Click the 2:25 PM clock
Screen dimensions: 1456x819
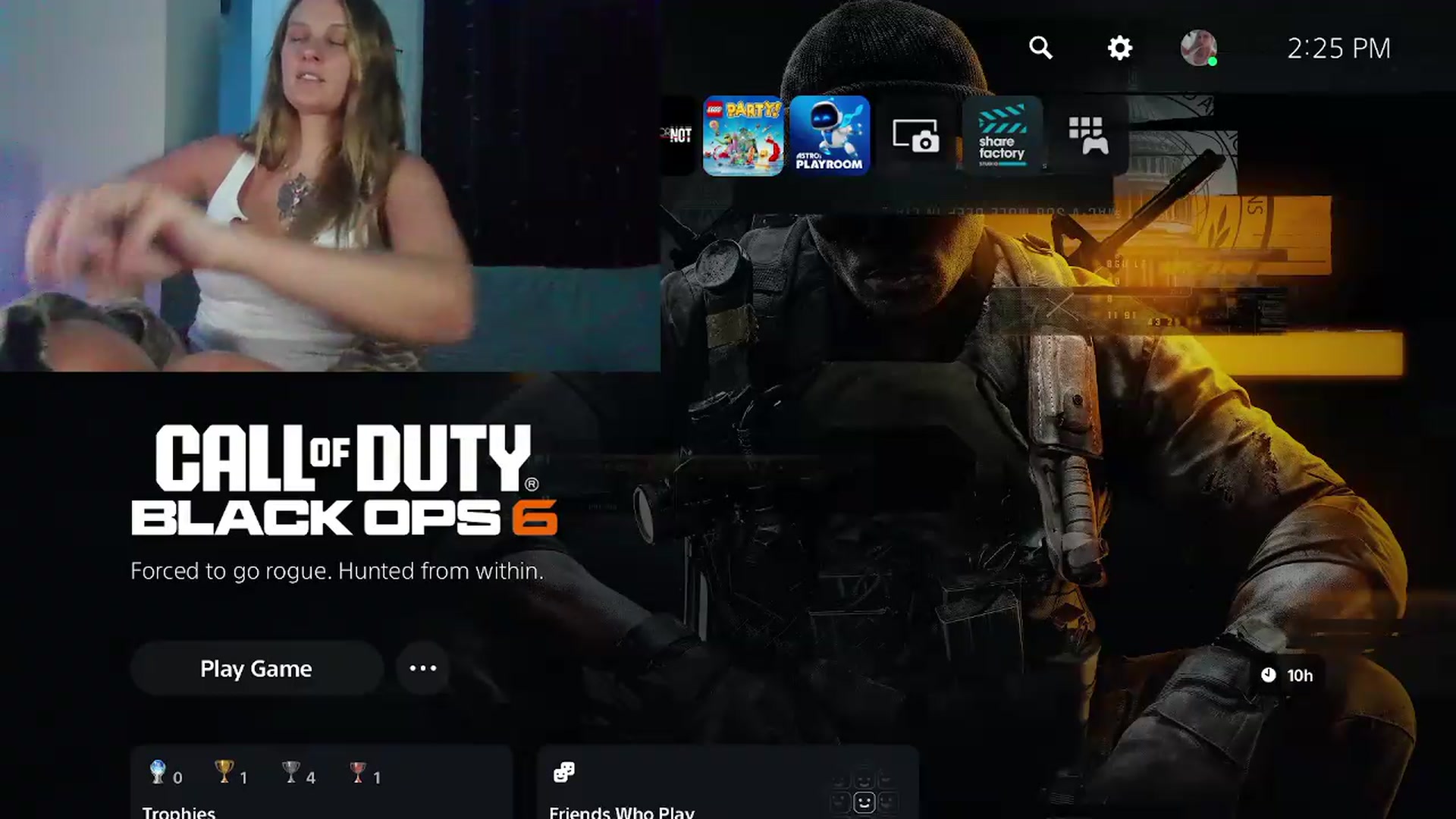1338,49
